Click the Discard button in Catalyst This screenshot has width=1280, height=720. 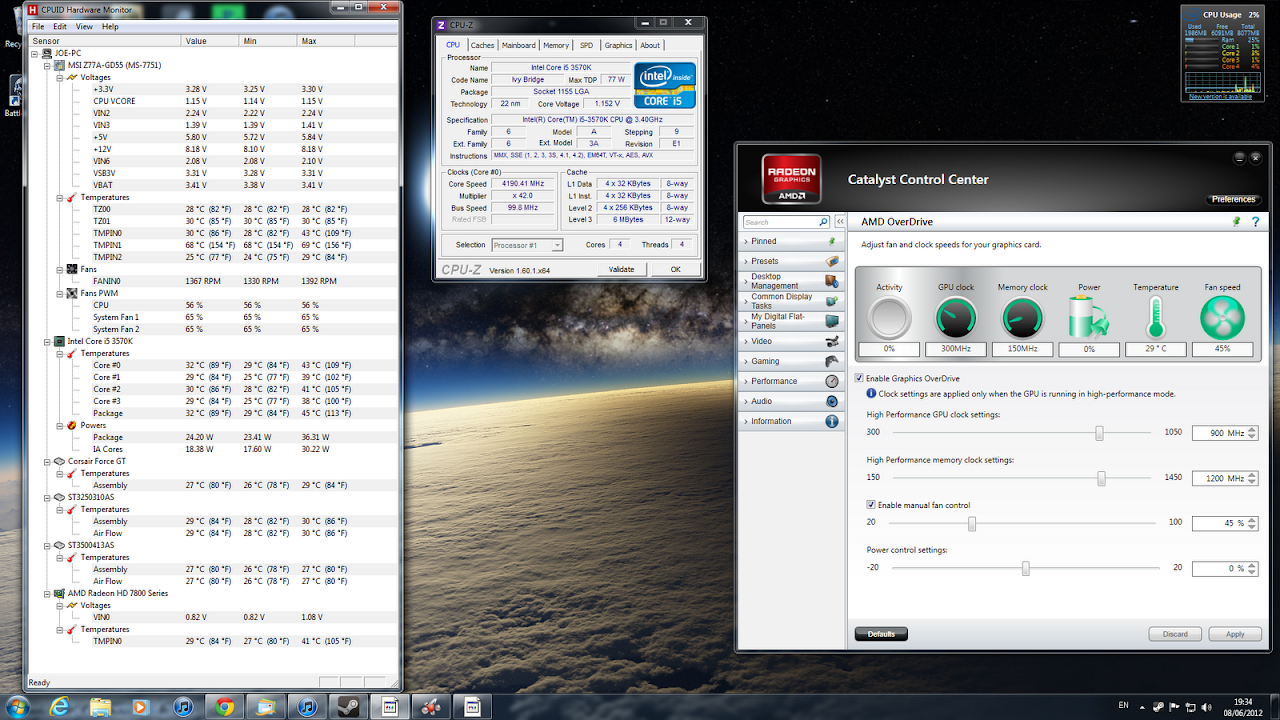[1175, 634]
